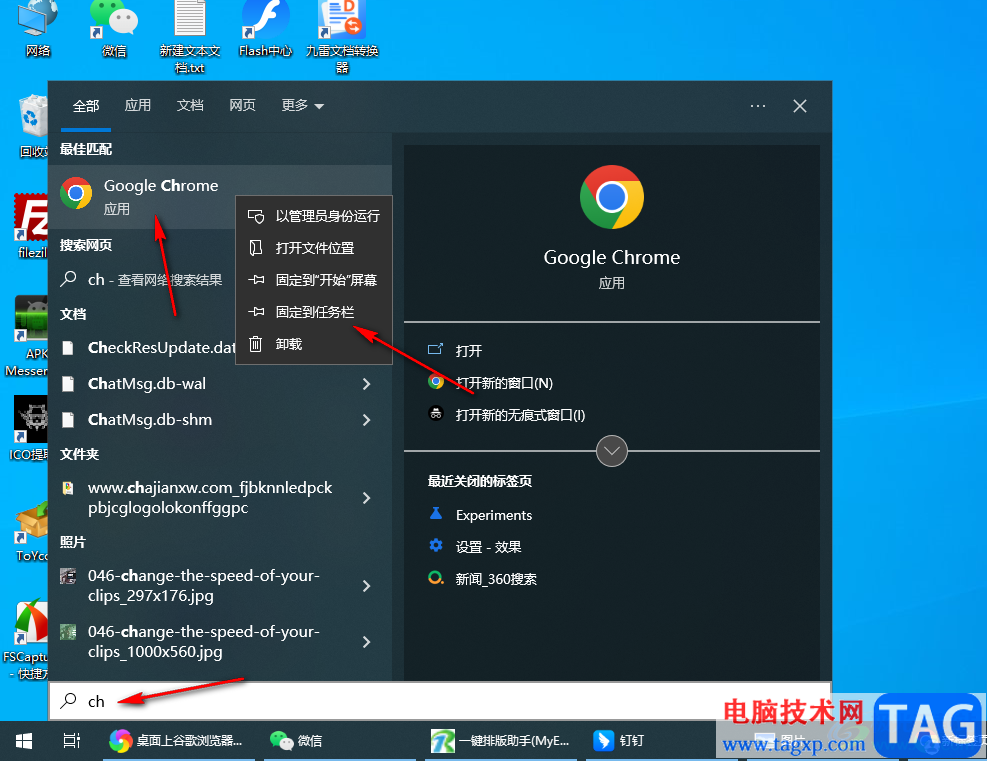Select the ToYcon desktop shortcut
This screenshot has height=761, width=987.
tap(31, 530)
